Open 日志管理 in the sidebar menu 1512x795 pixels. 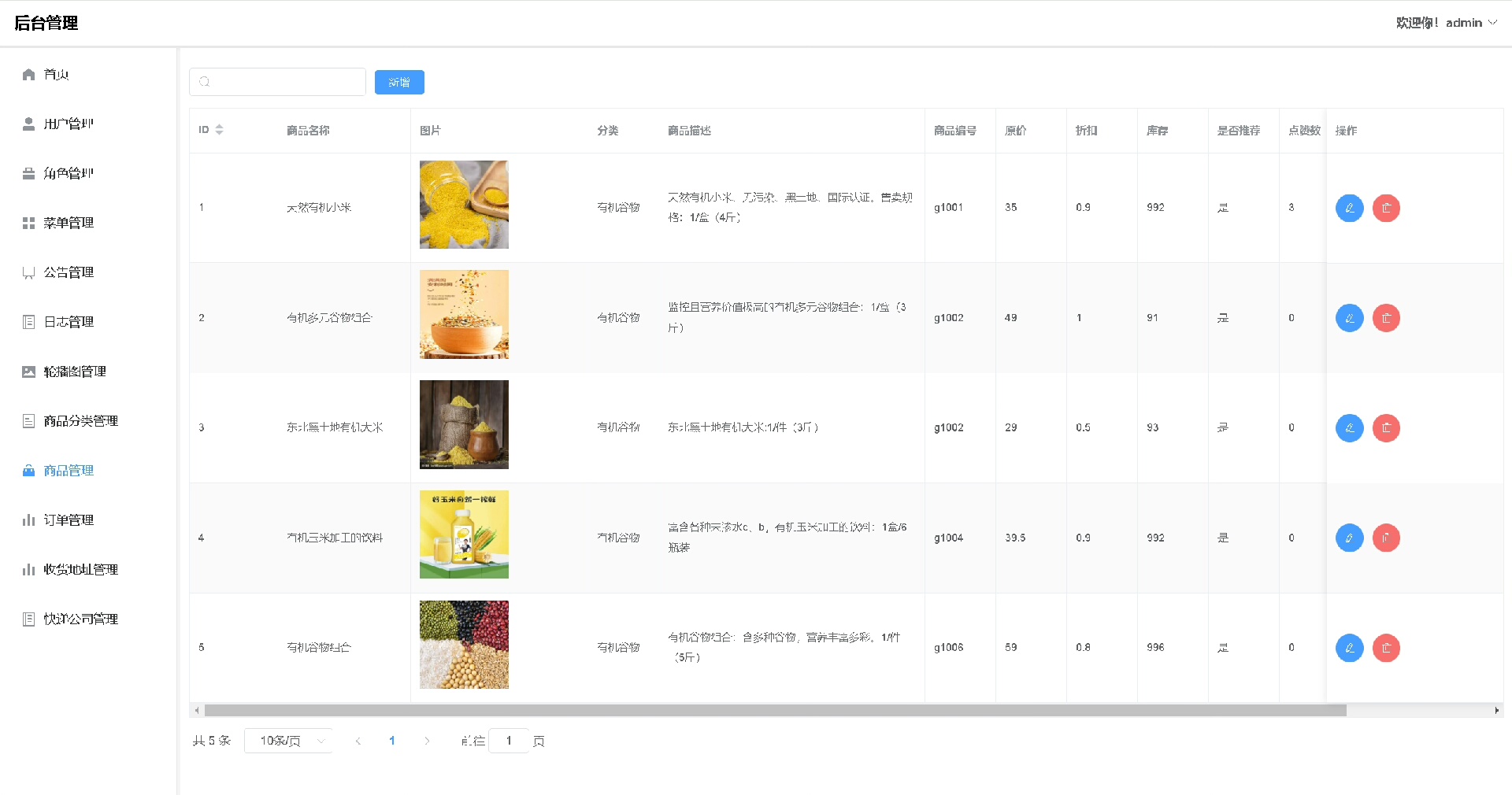pos(69,322)
